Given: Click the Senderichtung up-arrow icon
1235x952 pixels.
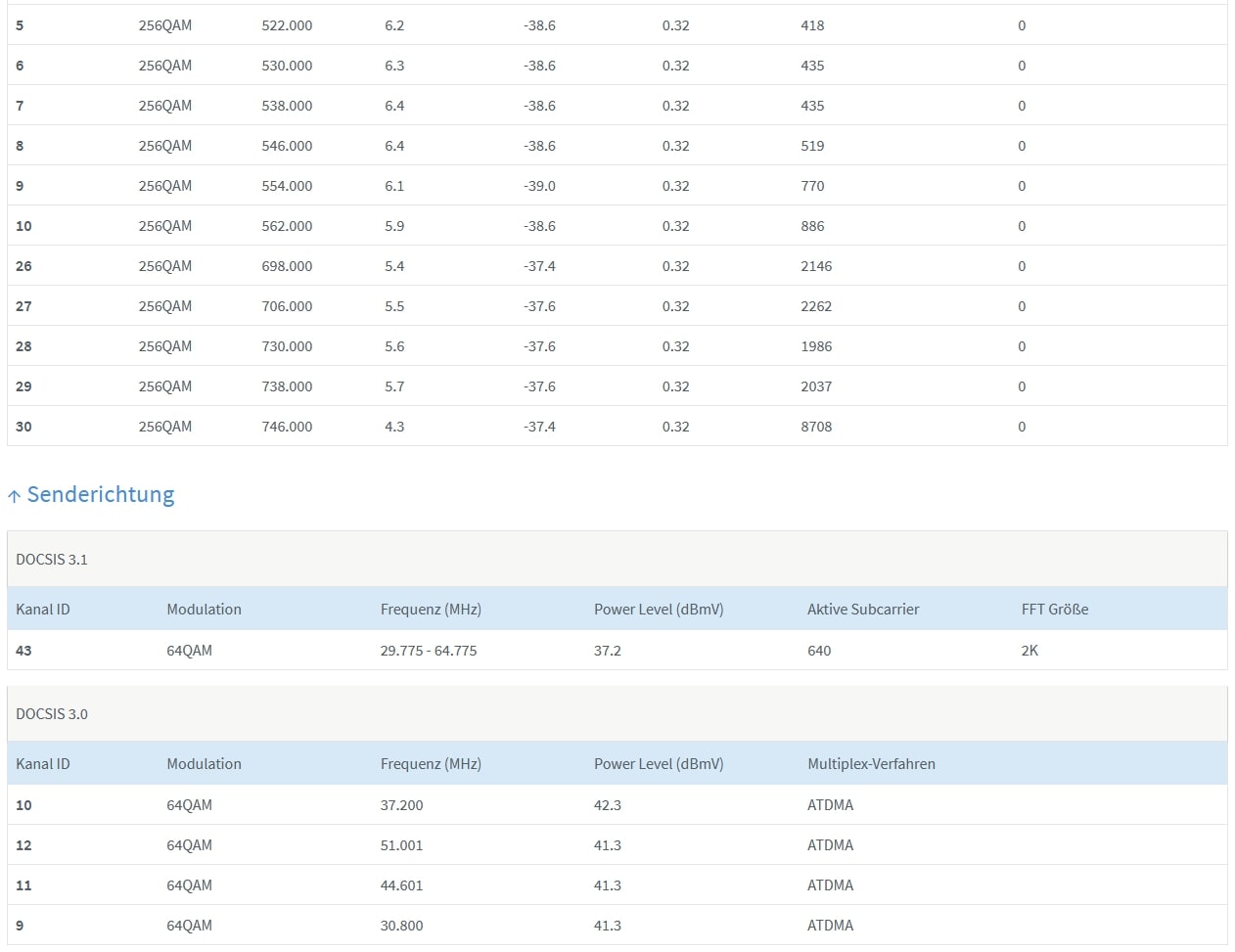Looking at the screenshot, I should pos(14,496).
